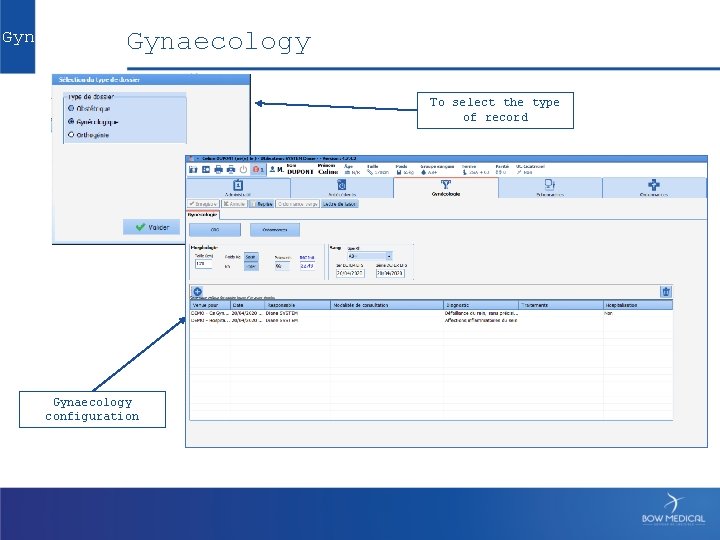Select the second consultation row in the table
This screenshot has width=720, height=540.
(x=431, y=321)
